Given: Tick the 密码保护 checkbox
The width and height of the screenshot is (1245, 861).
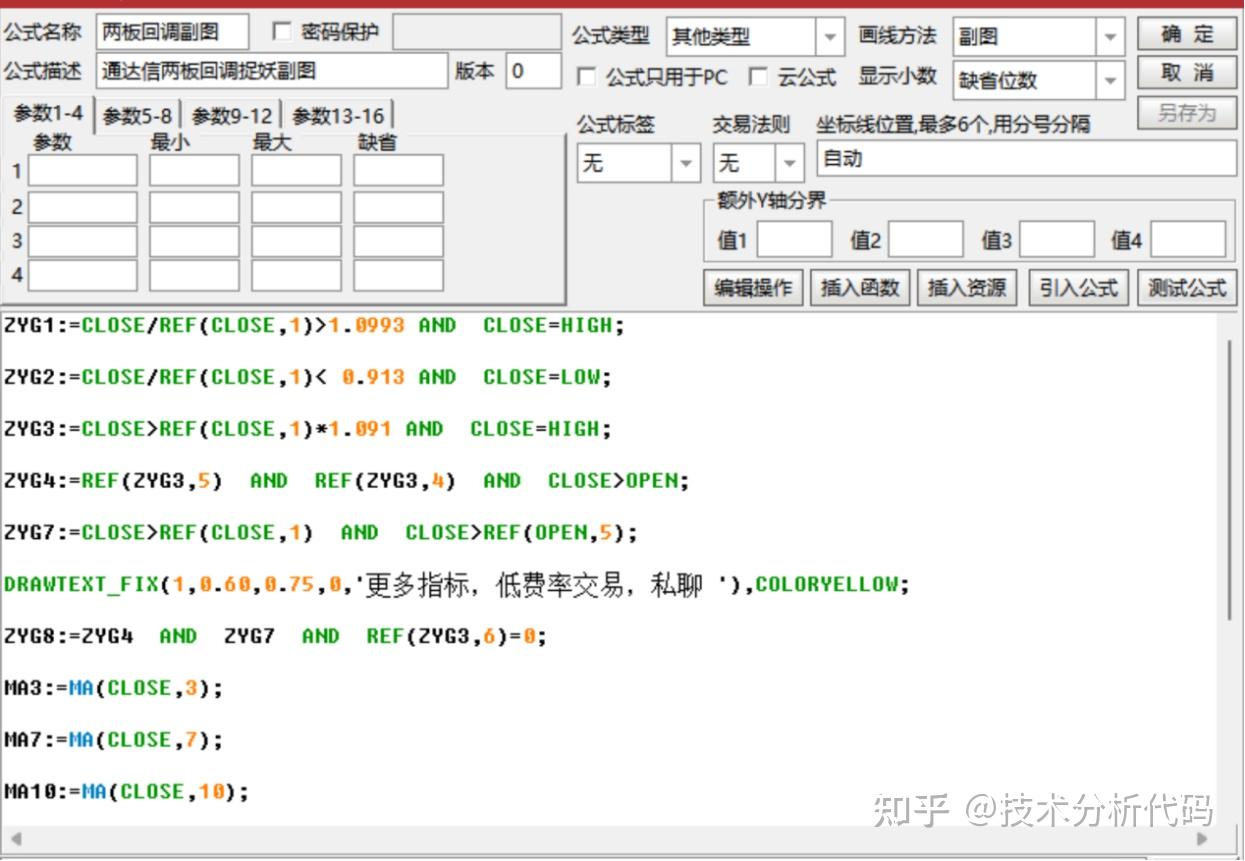Looking at the screenshot, I should click(283, 33).
